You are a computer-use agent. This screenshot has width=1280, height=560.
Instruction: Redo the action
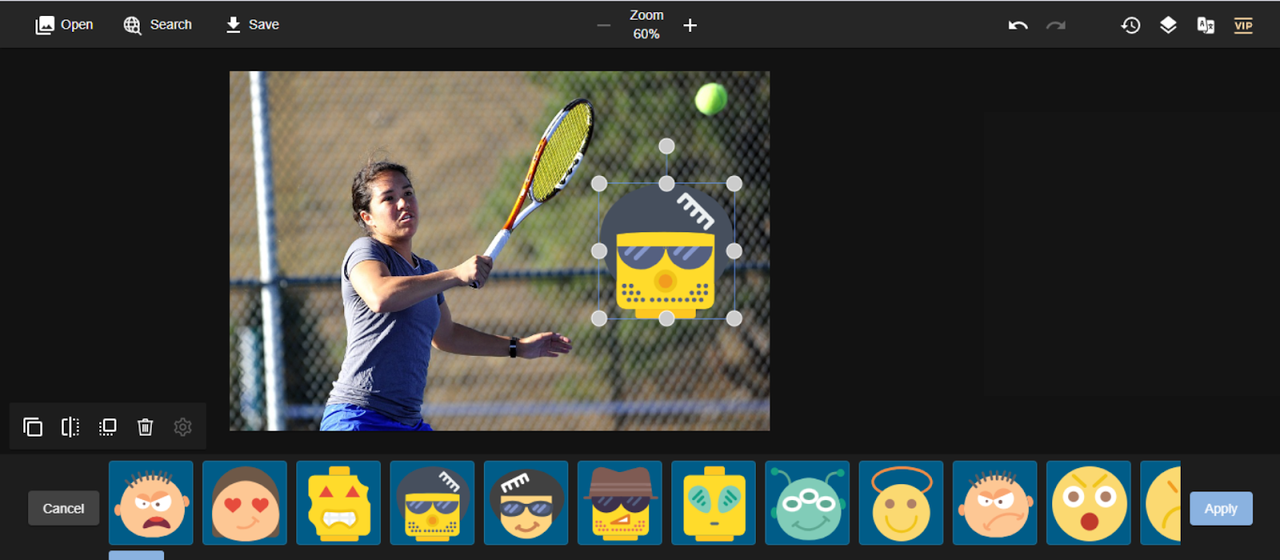[x=1056, y=25]
